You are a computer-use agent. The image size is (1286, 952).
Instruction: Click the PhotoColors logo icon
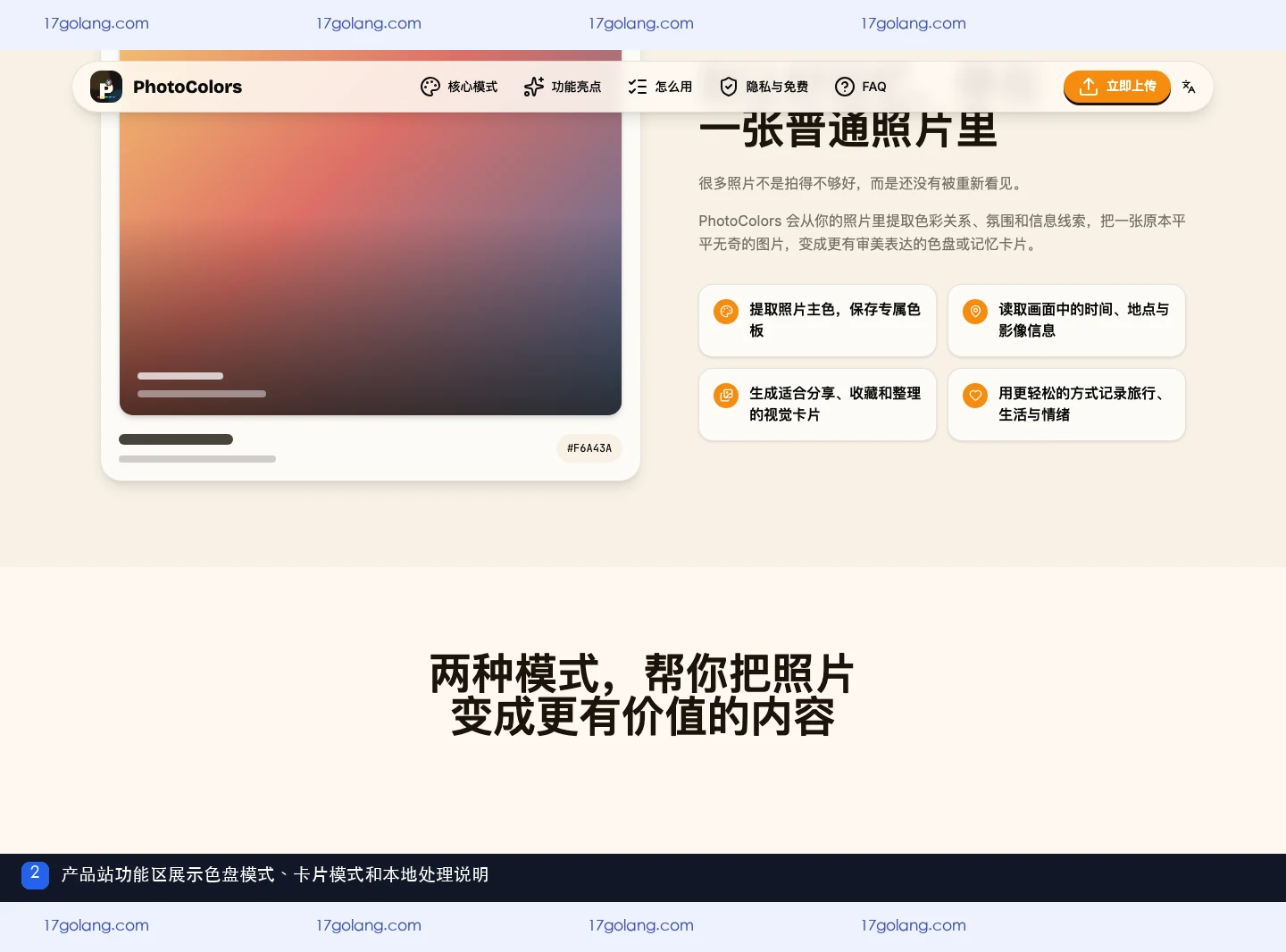pyautogui.click(x=106, y=87)
